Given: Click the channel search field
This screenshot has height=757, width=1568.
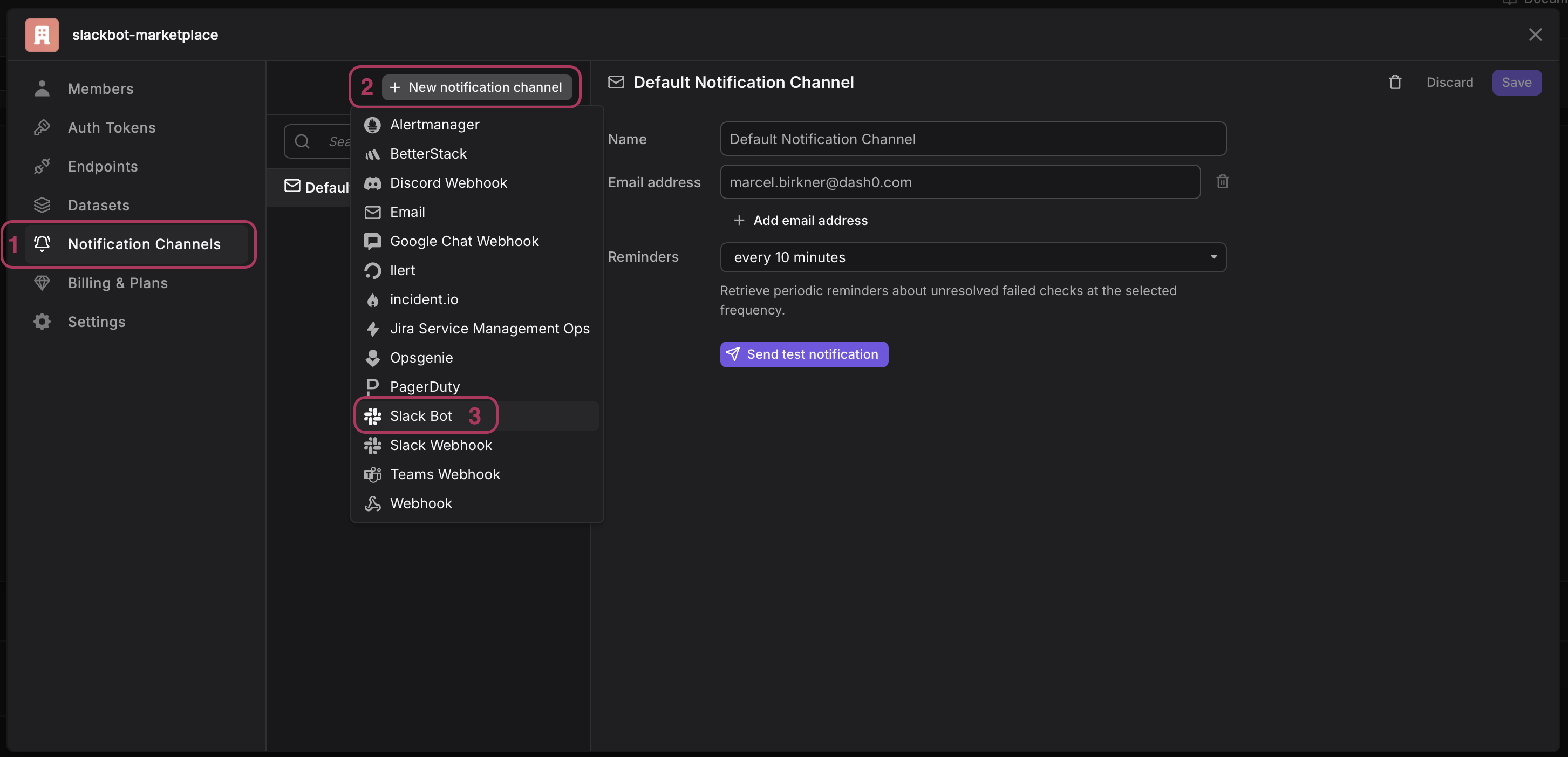Looking at the screenshot, I should [x=317, y=142].
